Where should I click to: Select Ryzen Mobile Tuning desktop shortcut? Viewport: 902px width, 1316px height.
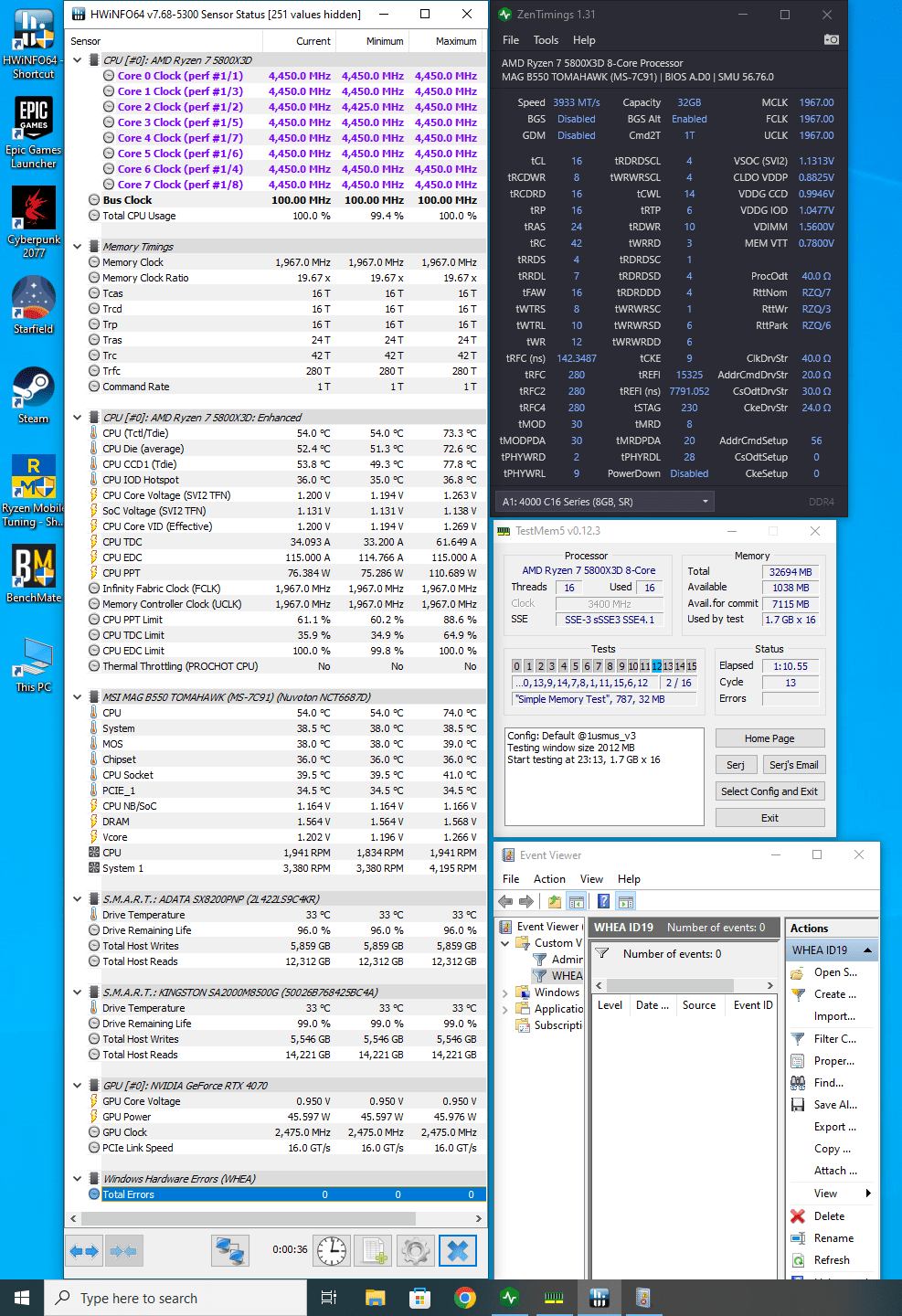point(33,491)
